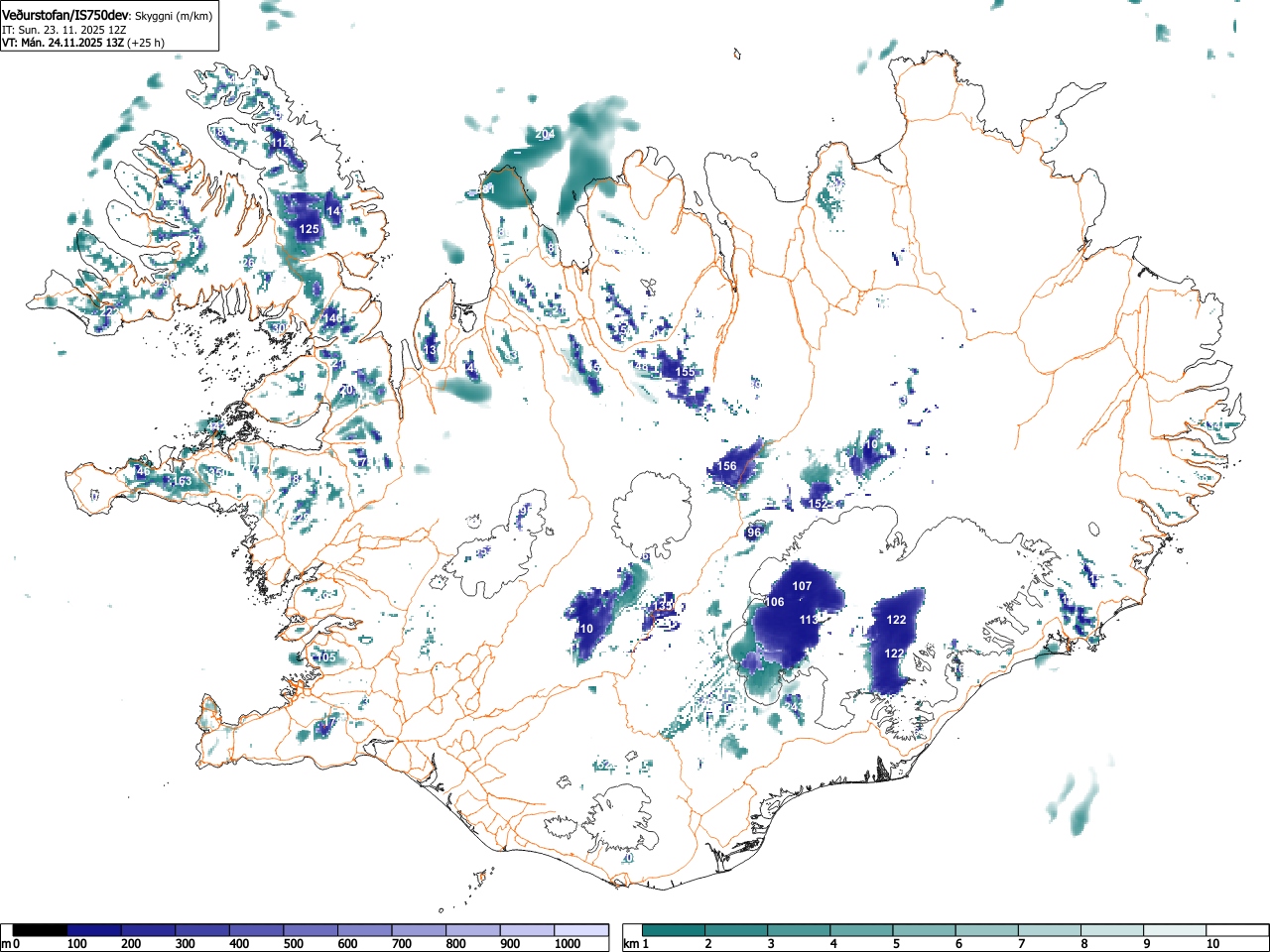Screen dimensions: 1270x952
Task: Click the 5–6 km teal legend swatch
Action: pos(926,930)
